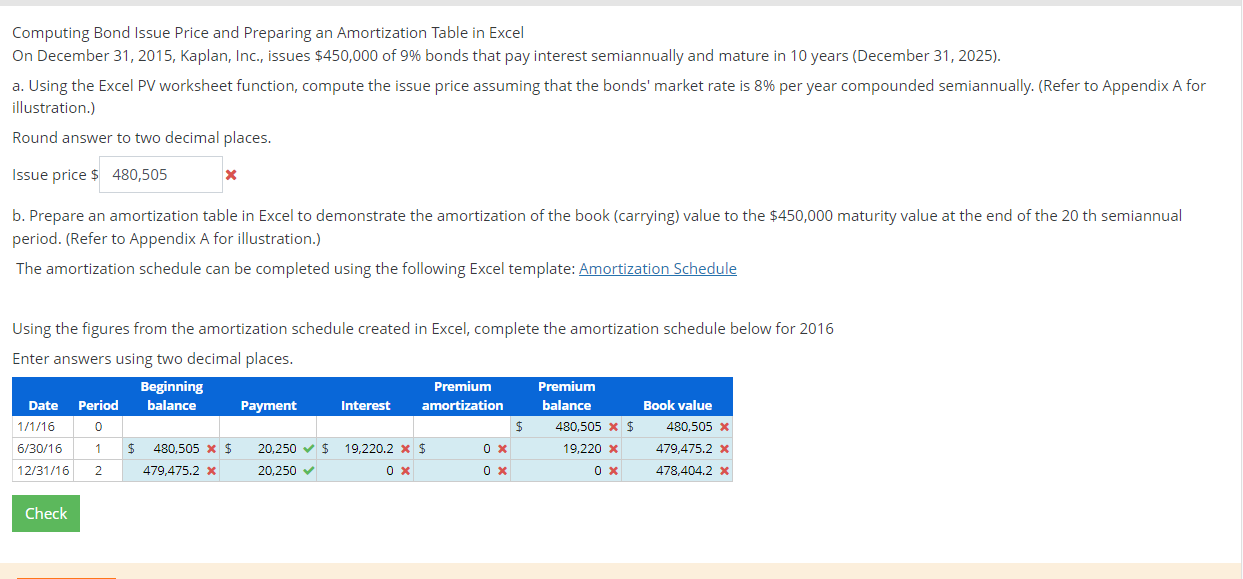Click the red X on the 6/30/16 Premium balance
This screenshot has height=579, width=1243.
[612, 449]
